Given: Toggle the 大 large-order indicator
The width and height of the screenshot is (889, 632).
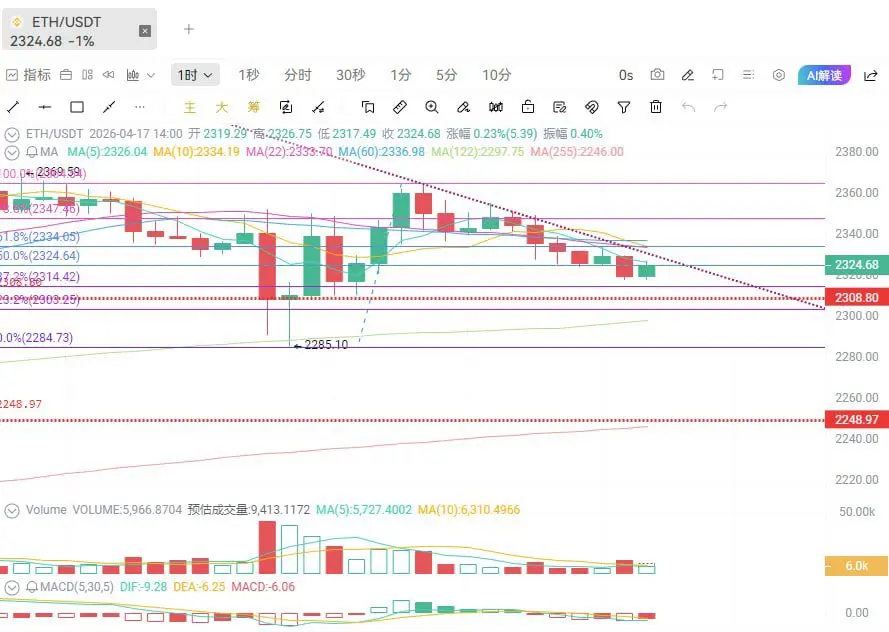Looking at the screenshot, I should click(222, 107).
